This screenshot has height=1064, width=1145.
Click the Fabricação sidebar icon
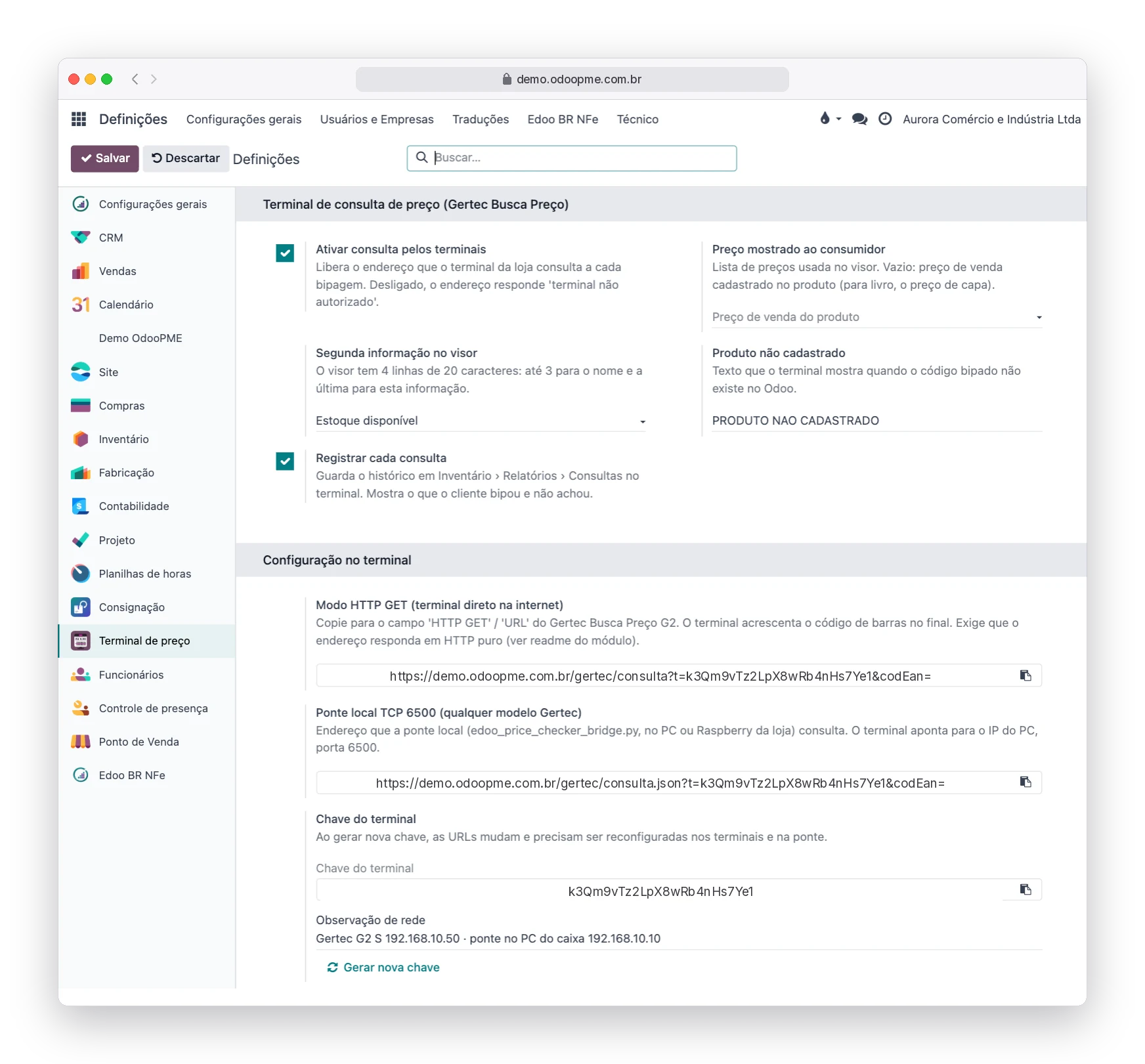(x=81, y=473)
